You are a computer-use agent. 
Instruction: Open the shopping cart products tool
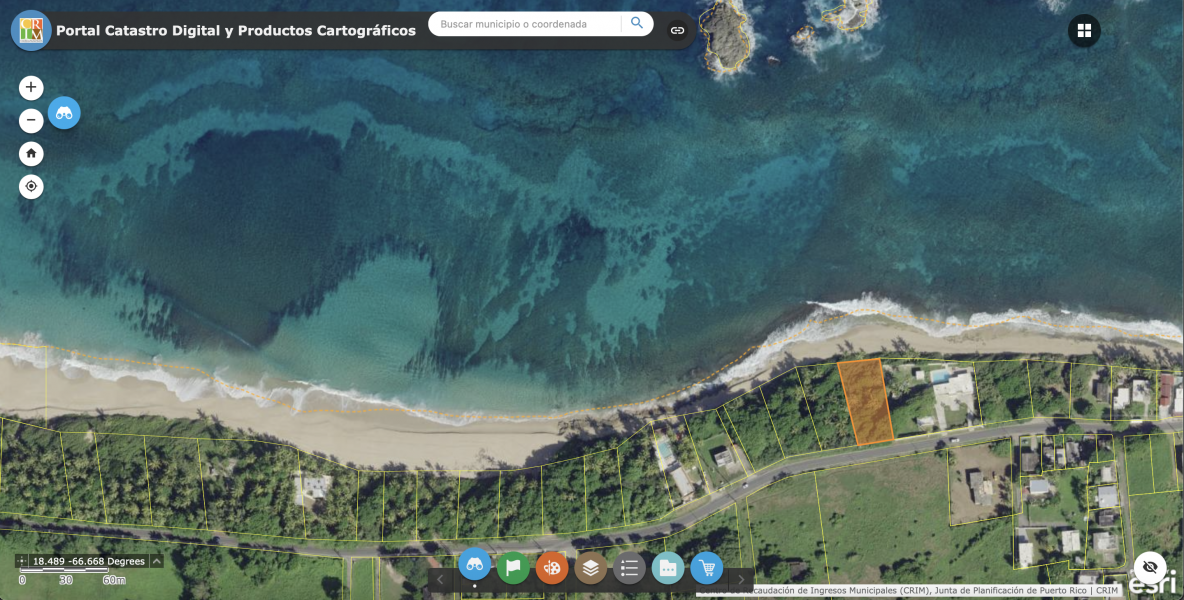tap(707, 566)
